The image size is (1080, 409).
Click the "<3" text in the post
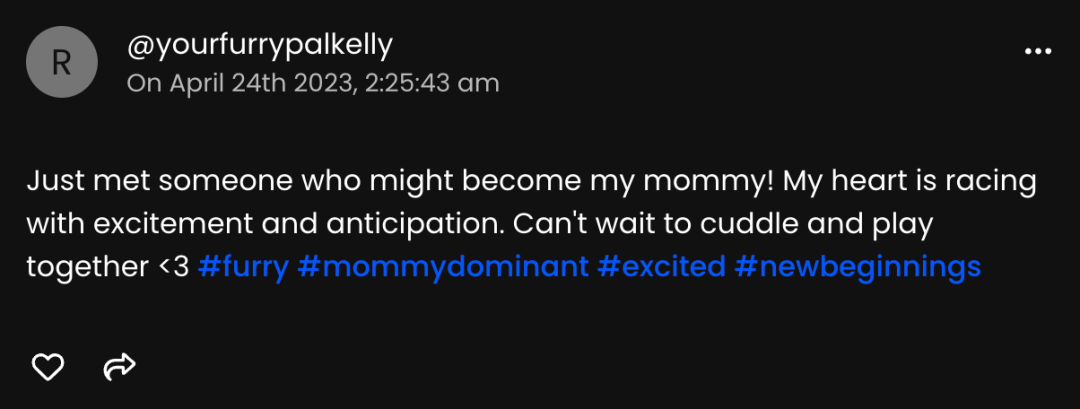point(175,267)
